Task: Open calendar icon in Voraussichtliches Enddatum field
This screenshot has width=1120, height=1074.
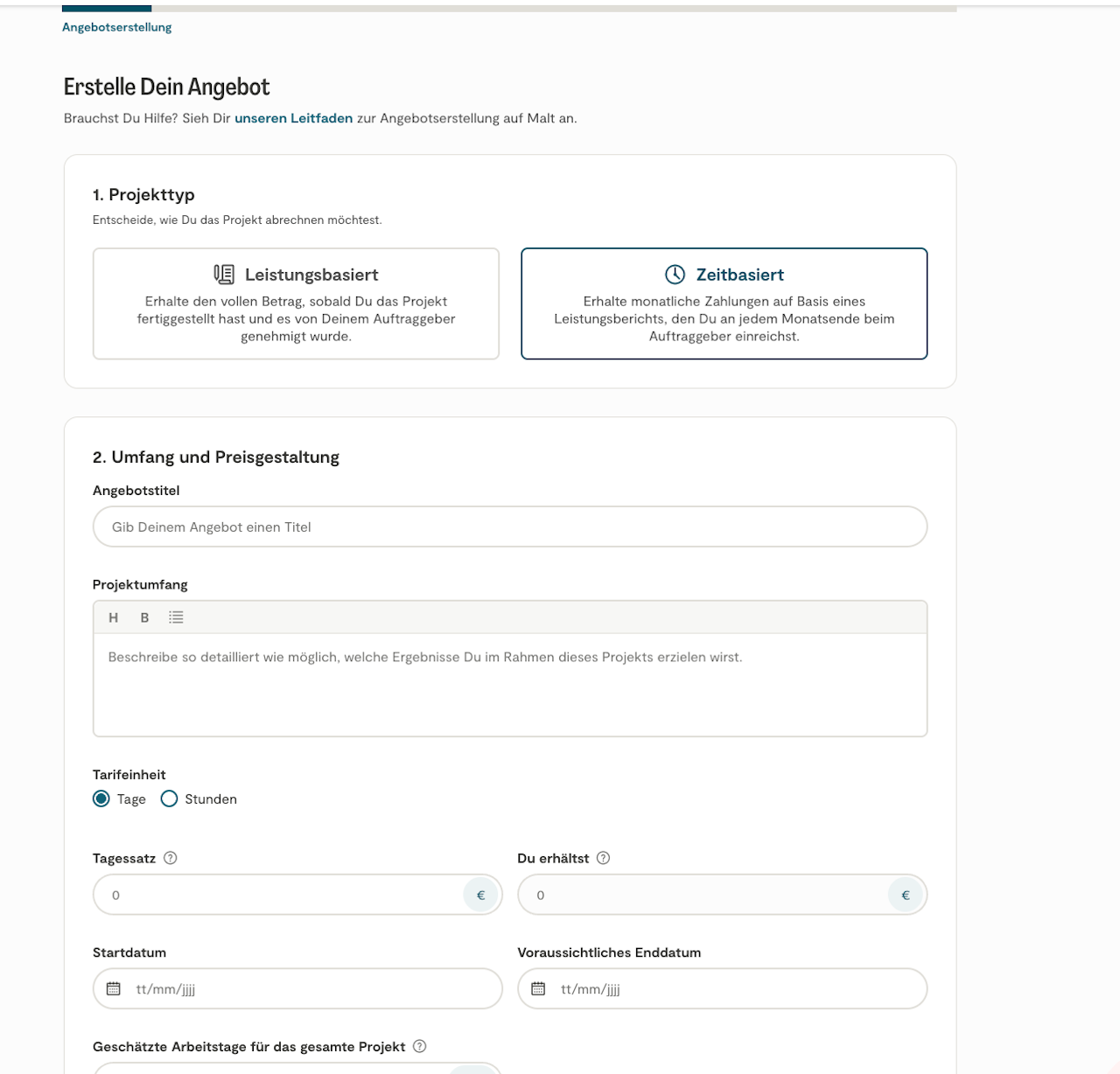Action: click(x=538, y=989)
